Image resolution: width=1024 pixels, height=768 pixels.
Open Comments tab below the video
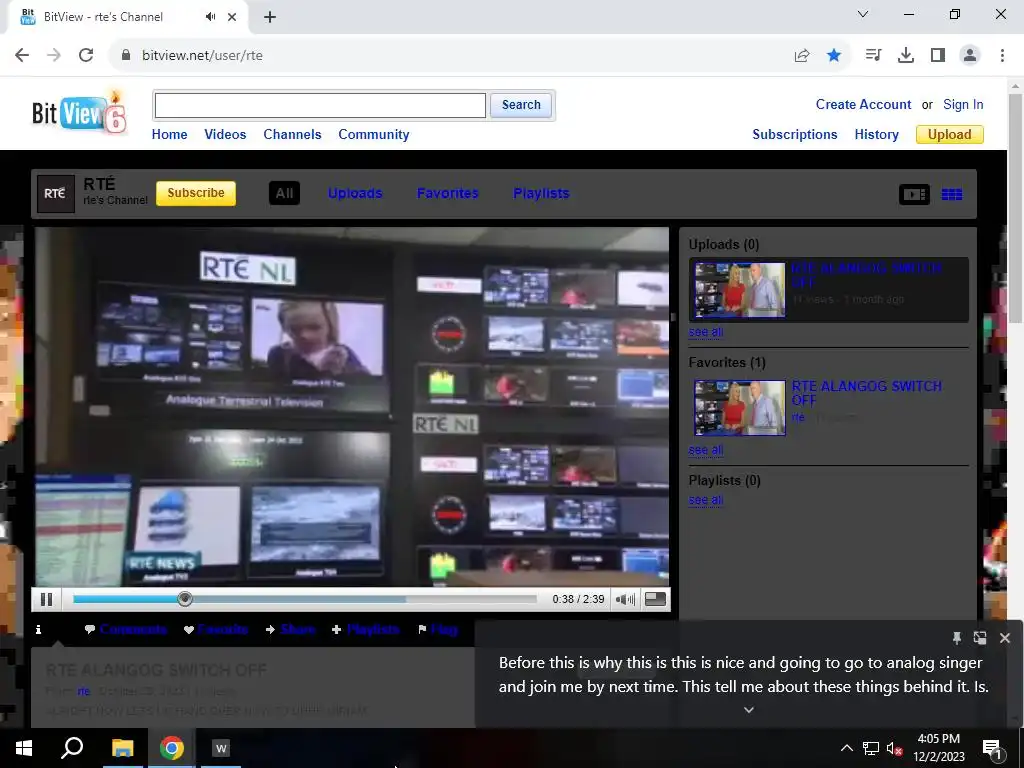point(126,630)
